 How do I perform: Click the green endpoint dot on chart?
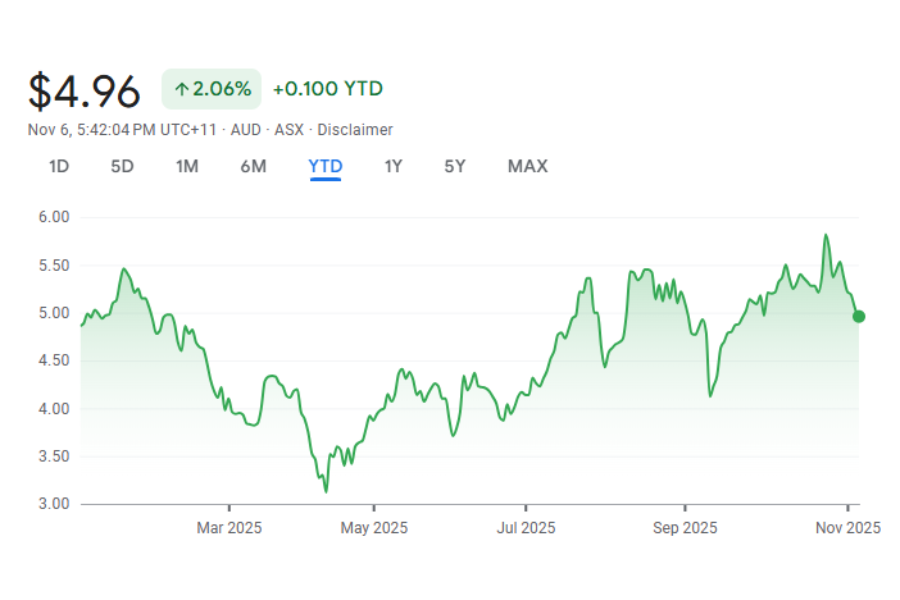[x=858, y=316]
